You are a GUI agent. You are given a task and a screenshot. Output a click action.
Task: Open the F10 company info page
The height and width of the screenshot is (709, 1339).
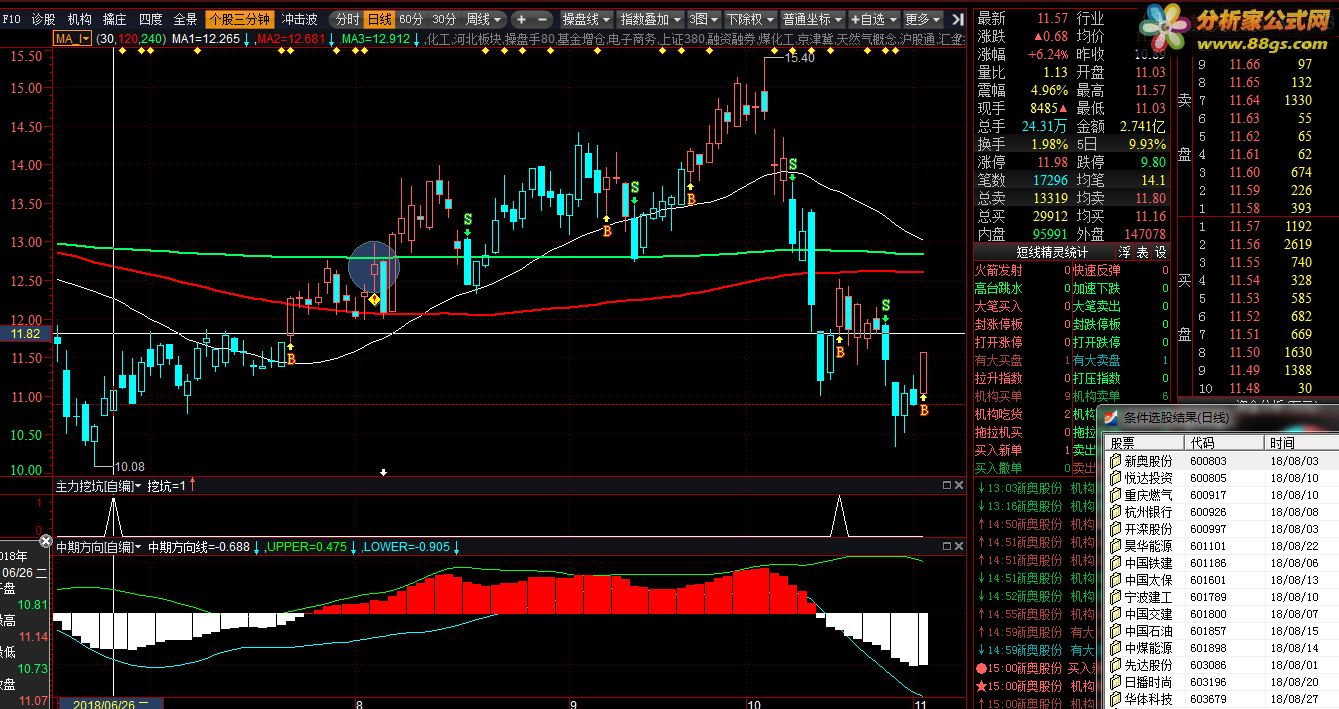12,19
